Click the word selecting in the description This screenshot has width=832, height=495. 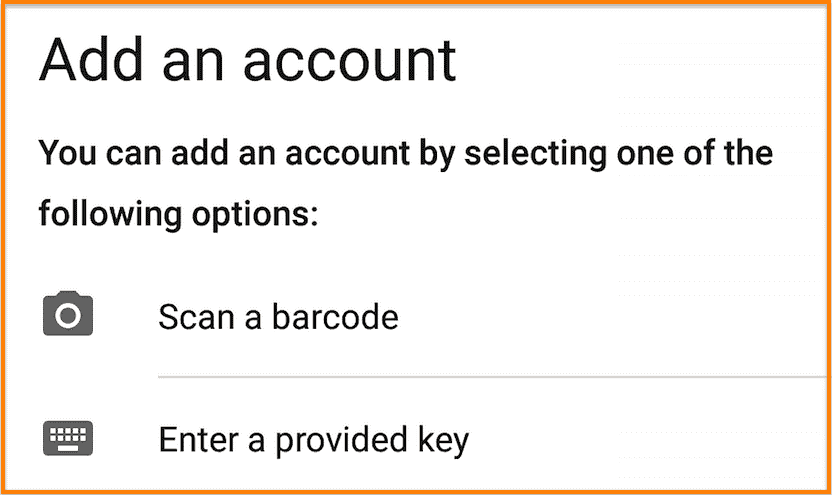pos(535,154)
